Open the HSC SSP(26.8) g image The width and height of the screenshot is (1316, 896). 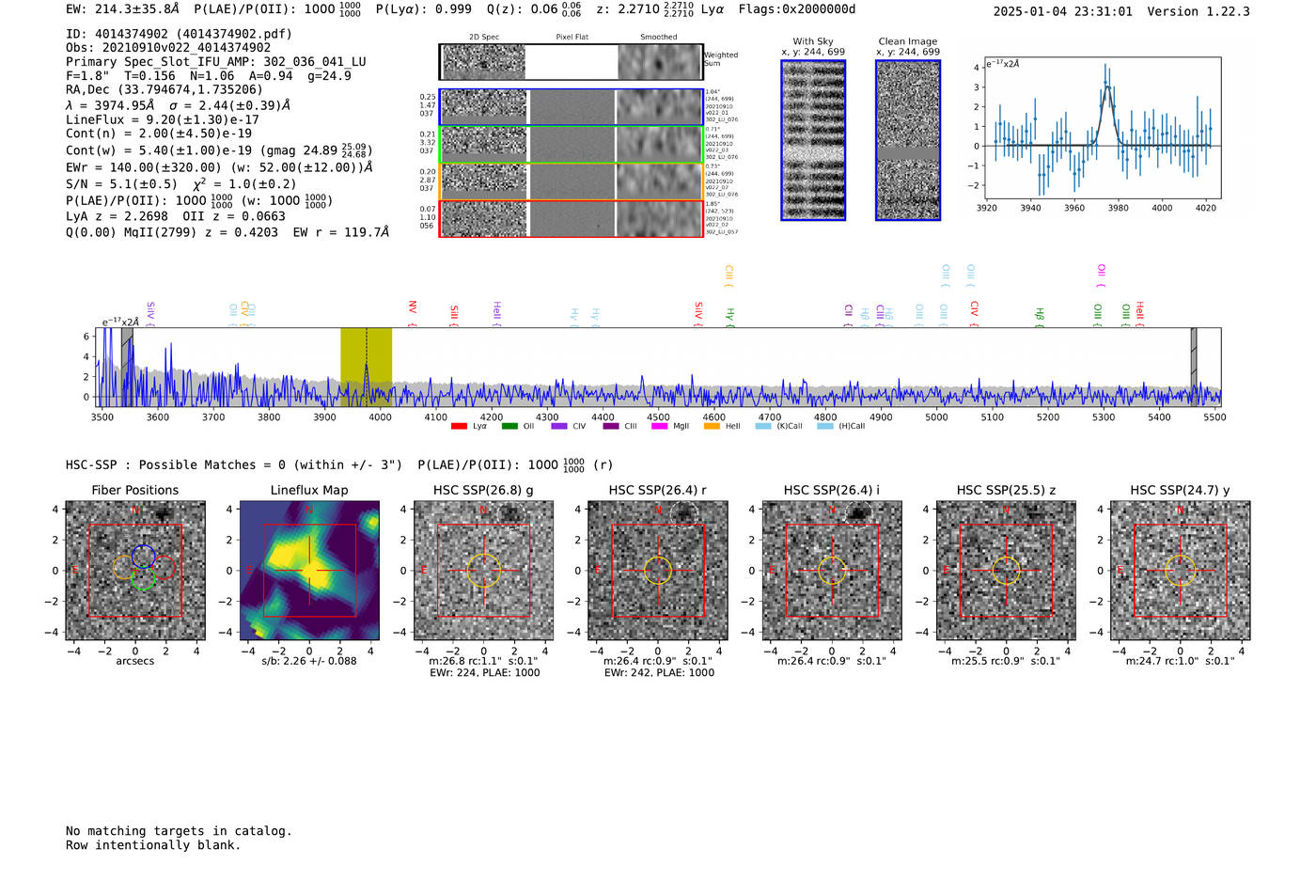483,570
